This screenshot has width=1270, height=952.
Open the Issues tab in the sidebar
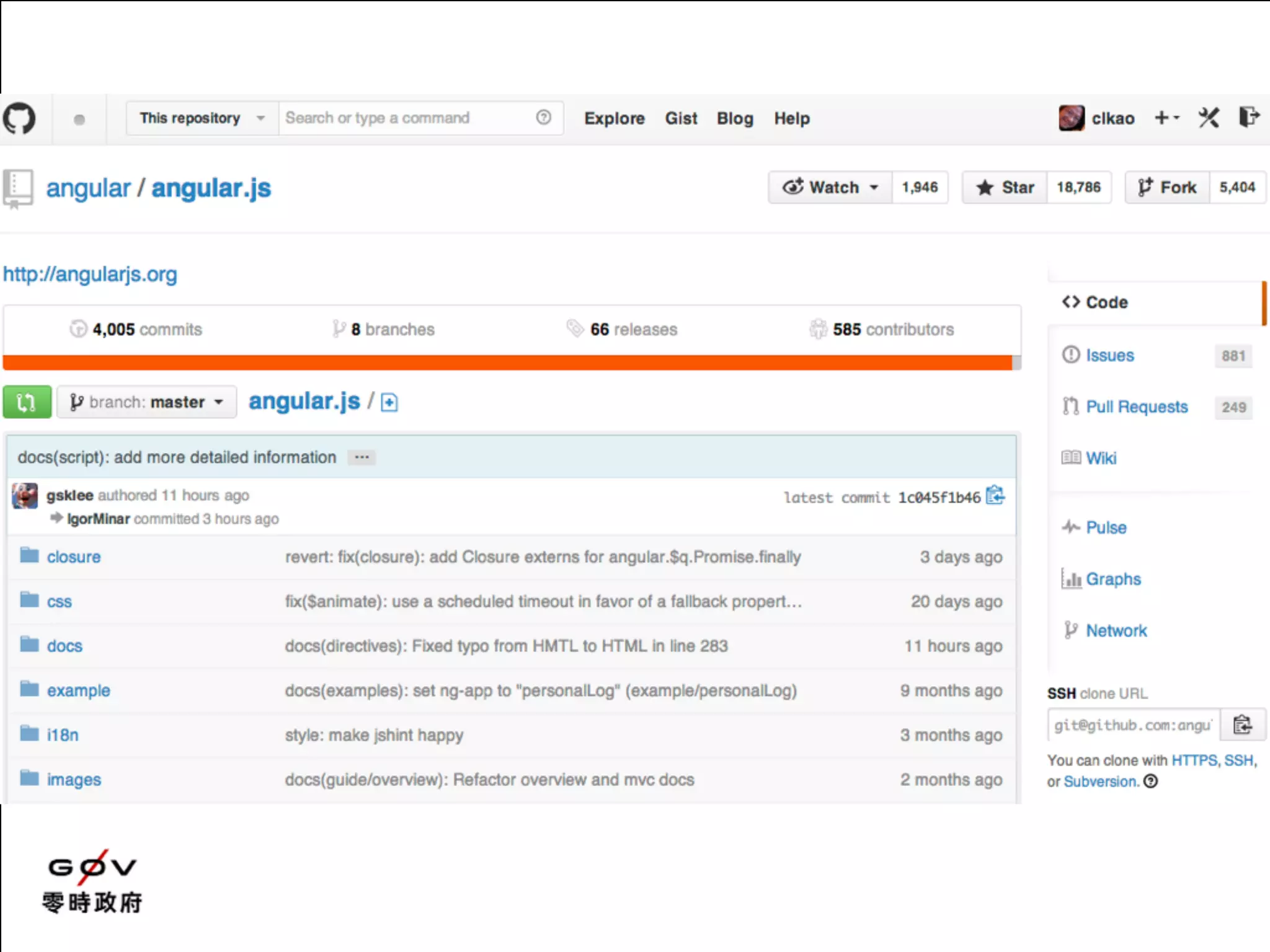pos(1109,355)
